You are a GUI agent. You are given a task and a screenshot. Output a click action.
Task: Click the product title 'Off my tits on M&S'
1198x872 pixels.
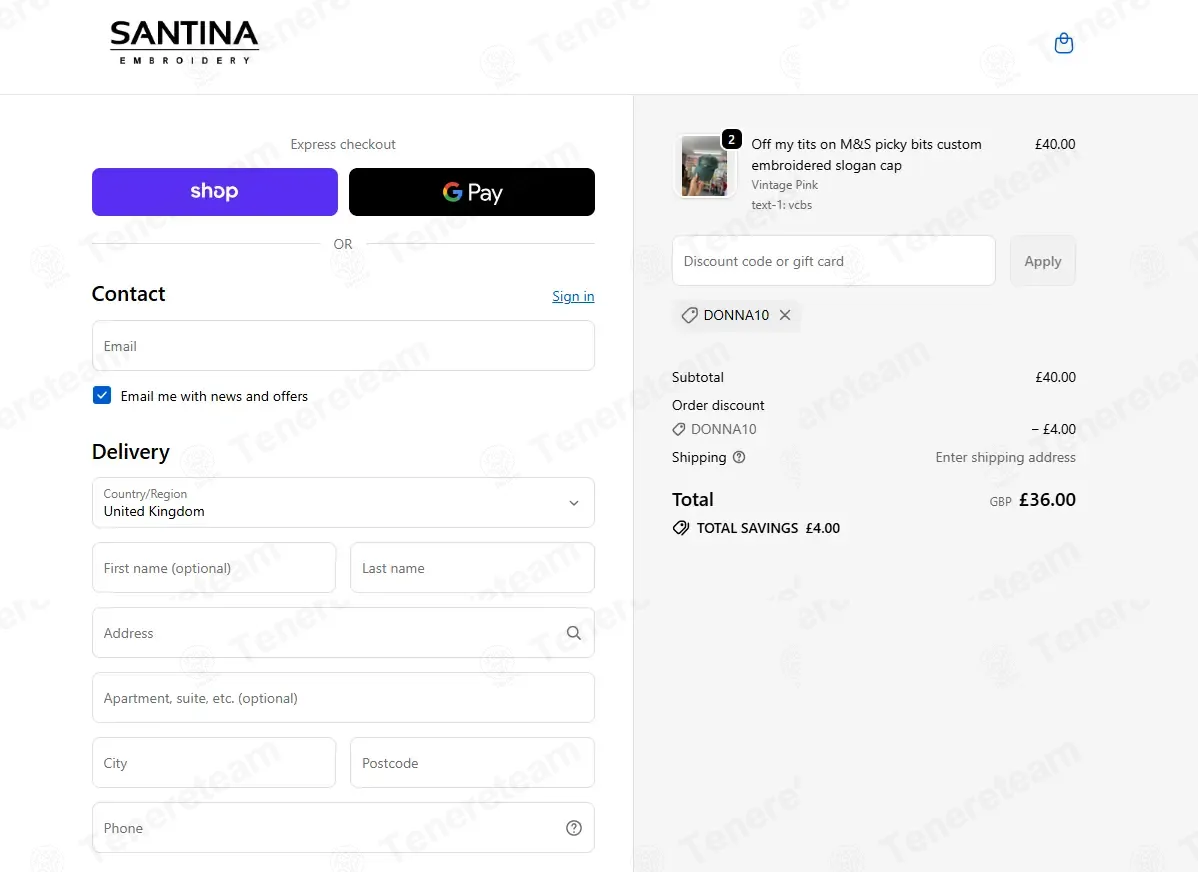pyautogui.click(x=866, y=154)
